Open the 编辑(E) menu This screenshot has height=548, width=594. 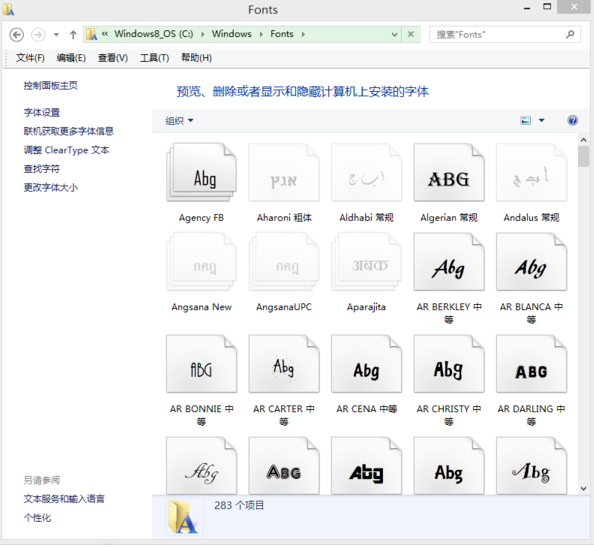[71, 58]
